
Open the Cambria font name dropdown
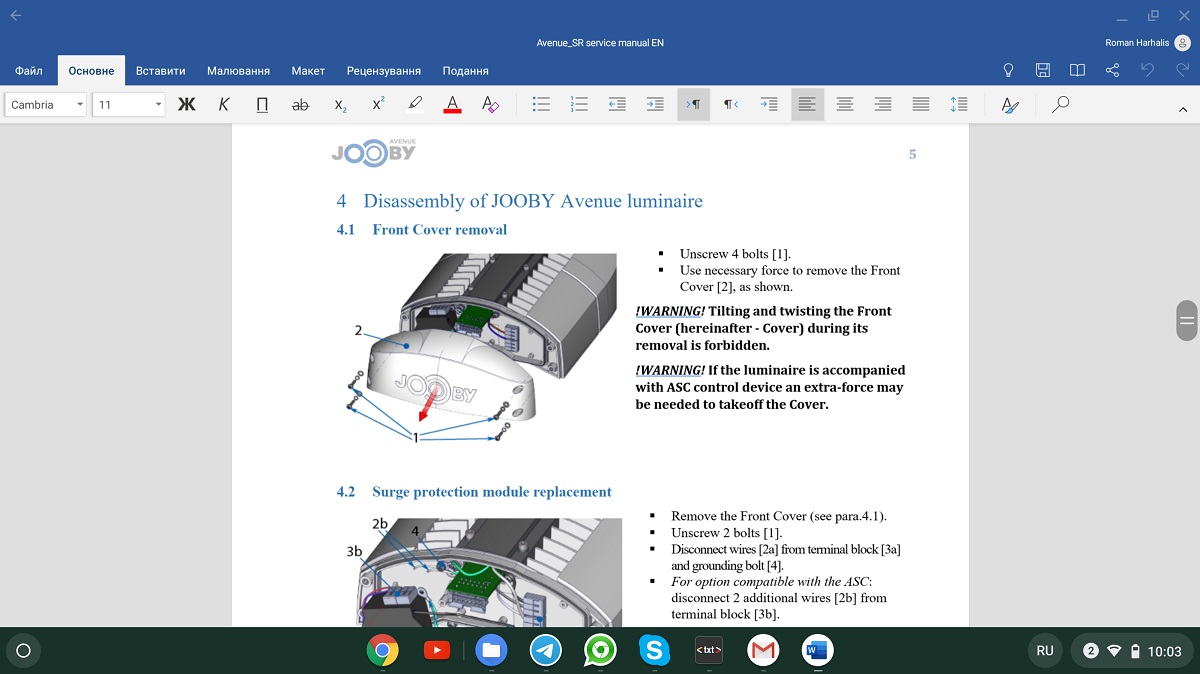[47, 104]
